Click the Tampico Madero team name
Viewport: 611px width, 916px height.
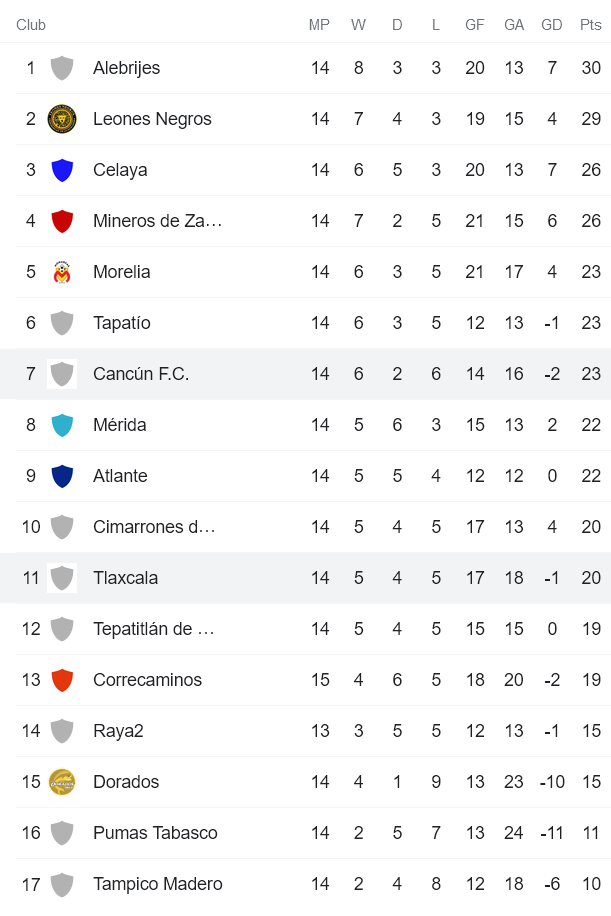pos(158,884)
